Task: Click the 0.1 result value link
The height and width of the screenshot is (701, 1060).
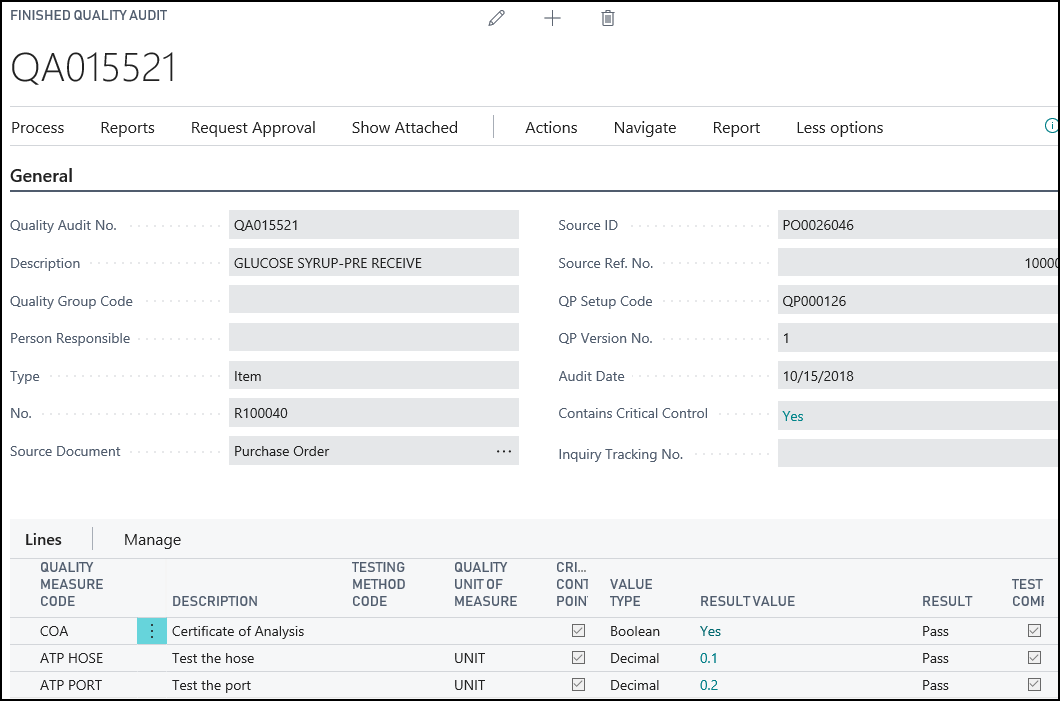Action: 709,658
